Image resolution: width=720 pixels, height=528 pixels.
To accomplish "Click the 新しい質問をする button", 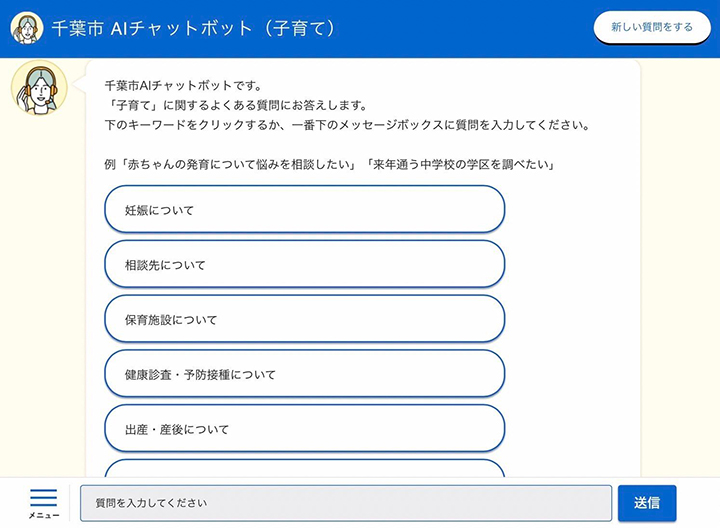I will coord(651,28).
